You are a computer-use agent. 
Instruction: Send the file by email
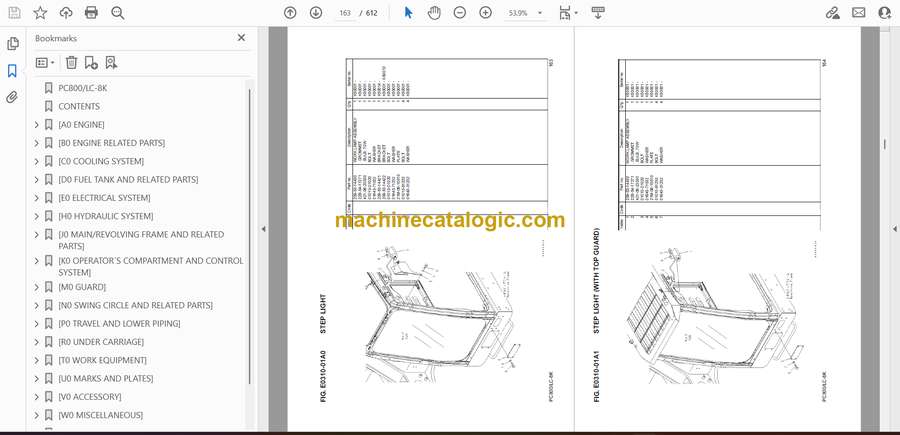859,13
